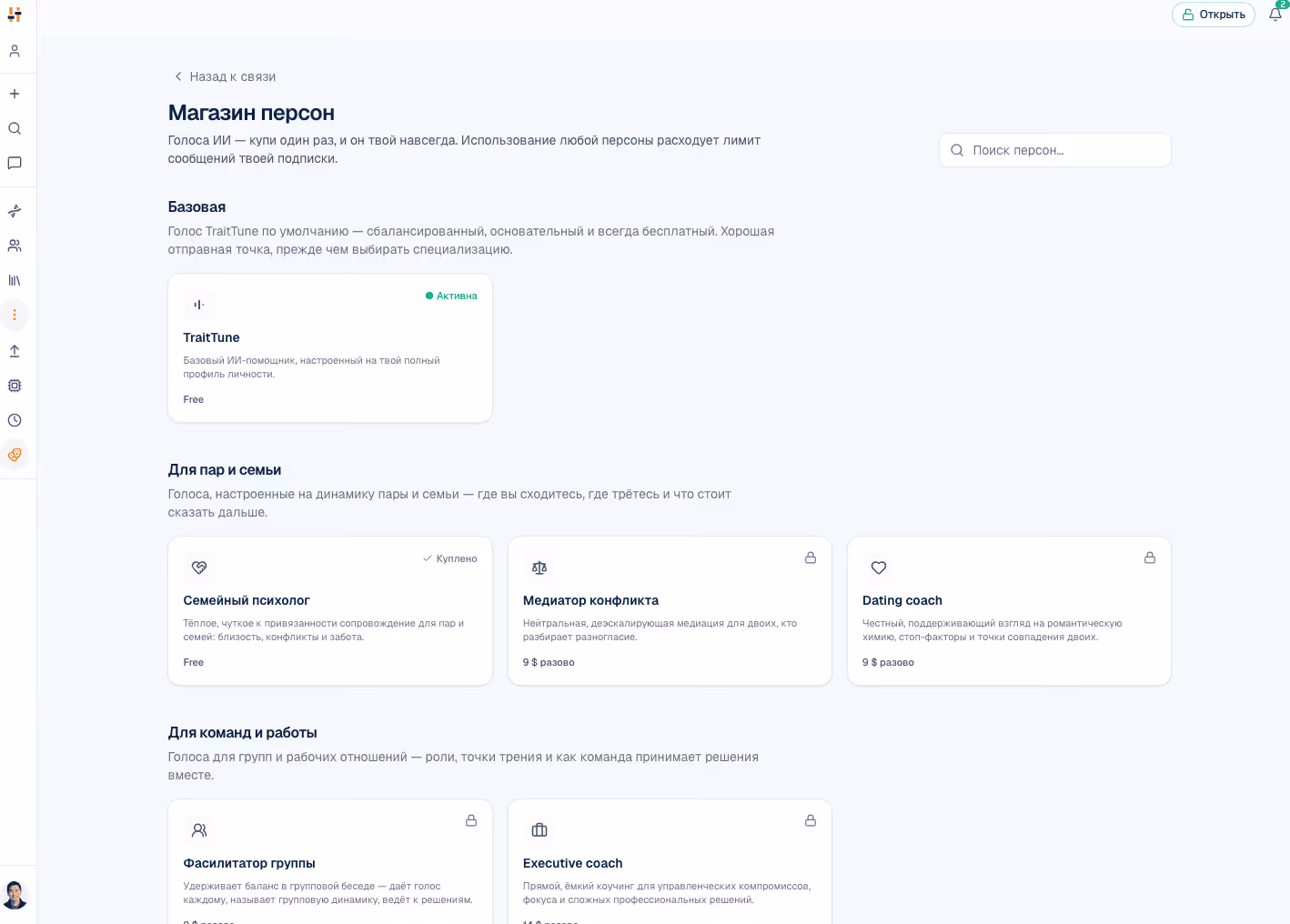The height and width of the screenshot is (924, 1290).
Task: Click the Медиатор конфликта price 9 $ разово
Action: tap(549, 662)
